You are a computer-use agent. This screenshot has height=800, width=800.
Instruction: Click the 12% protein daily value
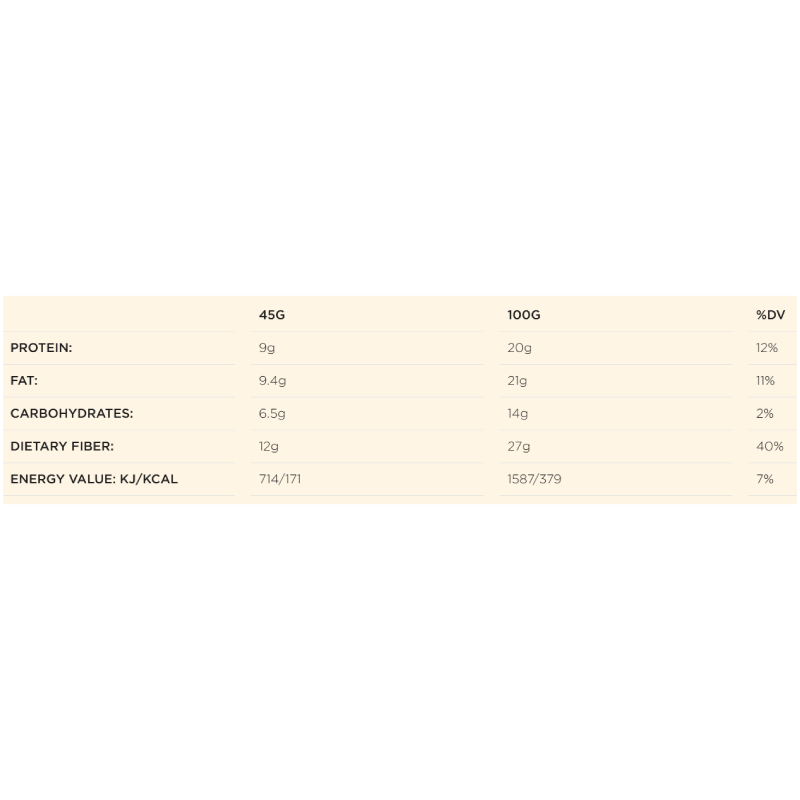click(x=767, y=348)
